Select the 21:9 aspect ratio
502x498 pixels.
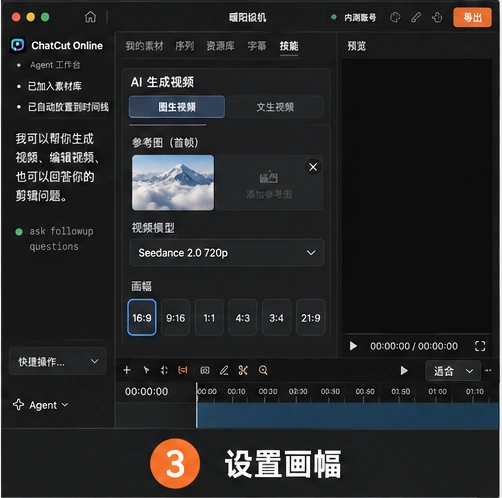tap(311, 318)
